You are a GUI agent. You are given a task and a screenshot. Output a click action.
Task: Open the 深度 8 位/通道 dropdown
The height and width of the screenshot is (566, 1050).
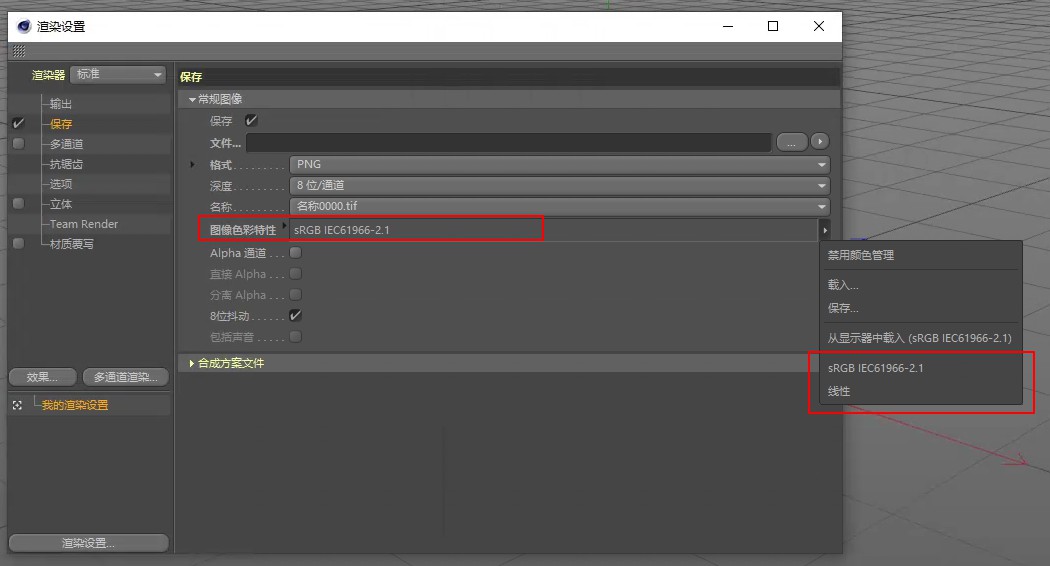560,185
